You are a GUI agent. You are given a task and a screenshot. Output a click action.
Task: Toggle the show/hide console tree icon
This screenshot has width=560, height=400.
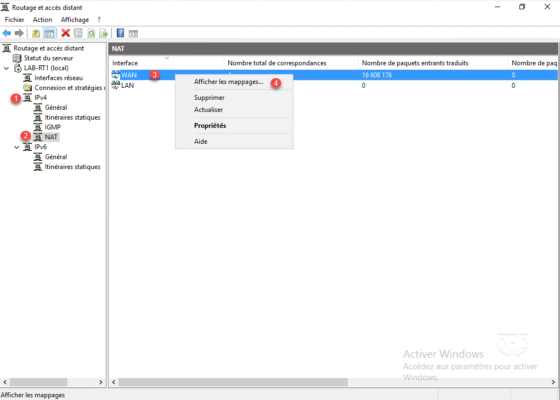[49, 33]
